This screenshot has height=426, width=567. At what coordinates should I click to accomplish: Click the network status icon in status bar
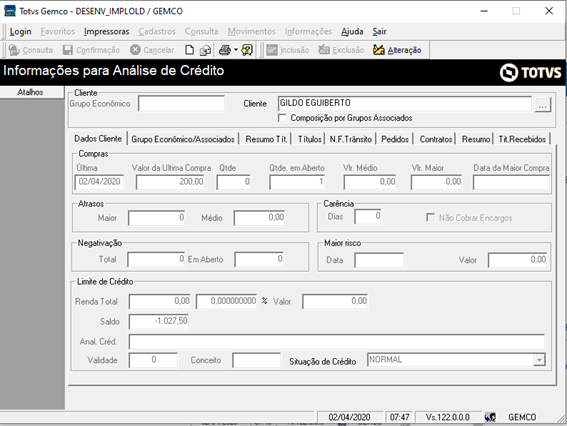tap(490, 417)
